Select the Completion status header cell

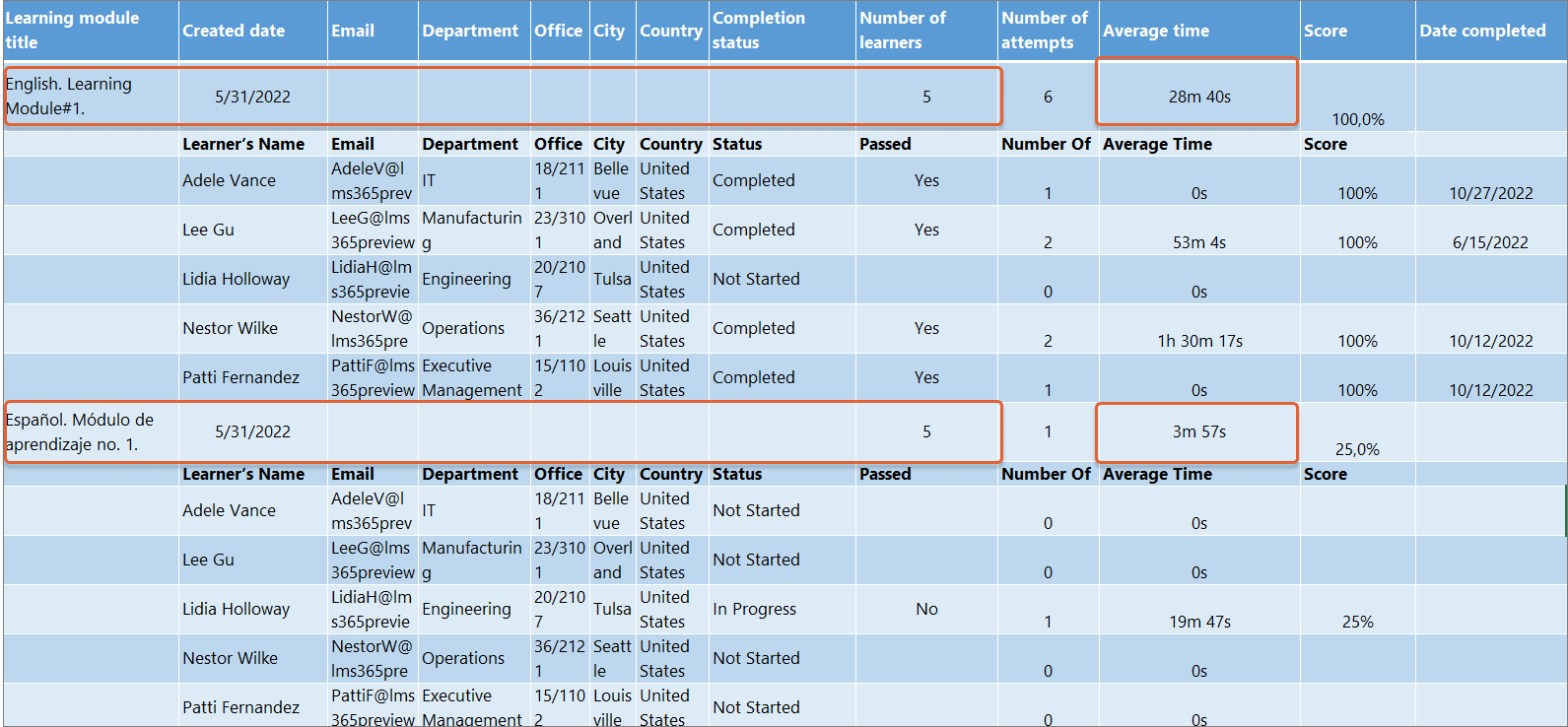[782, 31]
